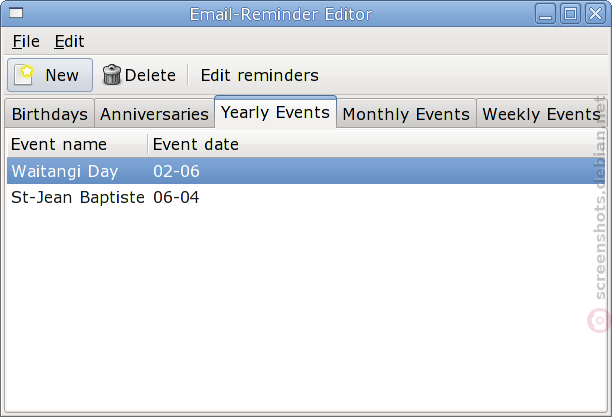This screenshot has width=612, height=417.
Task: Switch to the Anniversaries tab
Action: (154, 114)
